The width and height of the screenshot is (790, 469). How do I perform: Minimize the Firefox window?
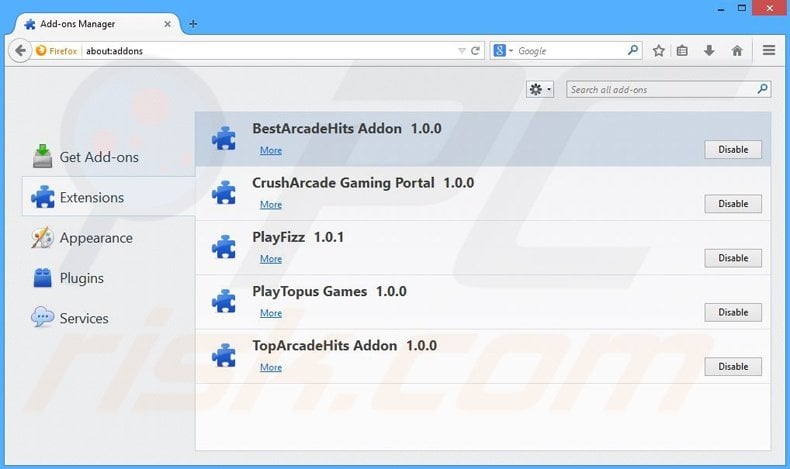[x=721, y=9]
